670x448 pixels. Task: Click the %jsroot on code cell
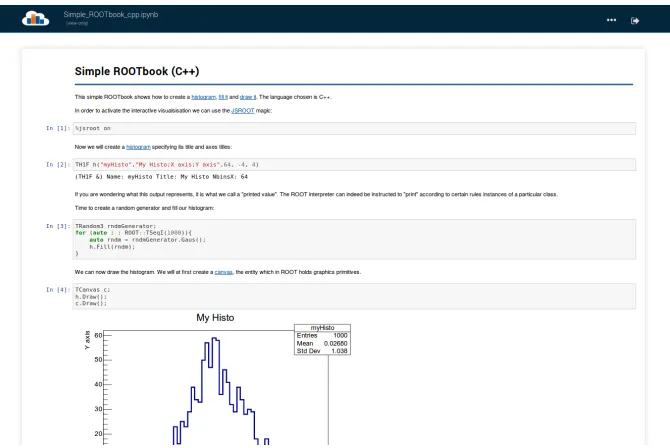pos(354,128)
